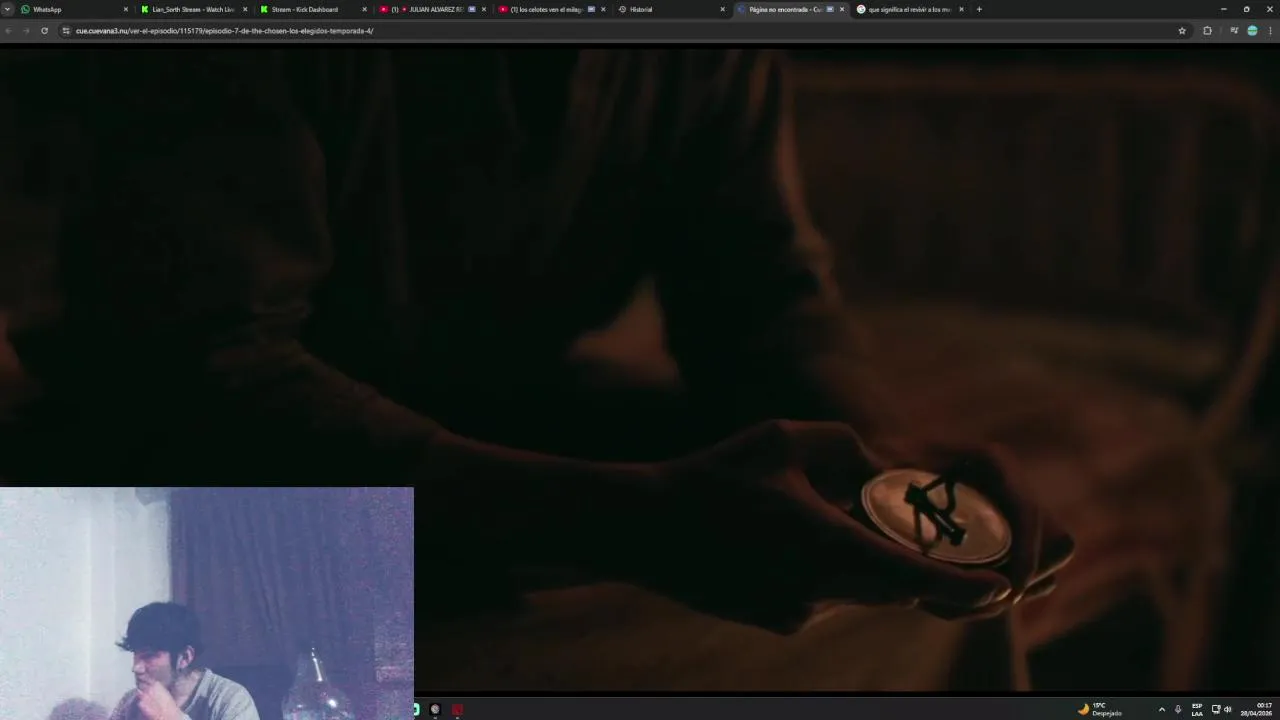The width and height of the screenshot is (1280, 720).
Task: Close the 'que significa el revivir' tab
Action: 961,9
